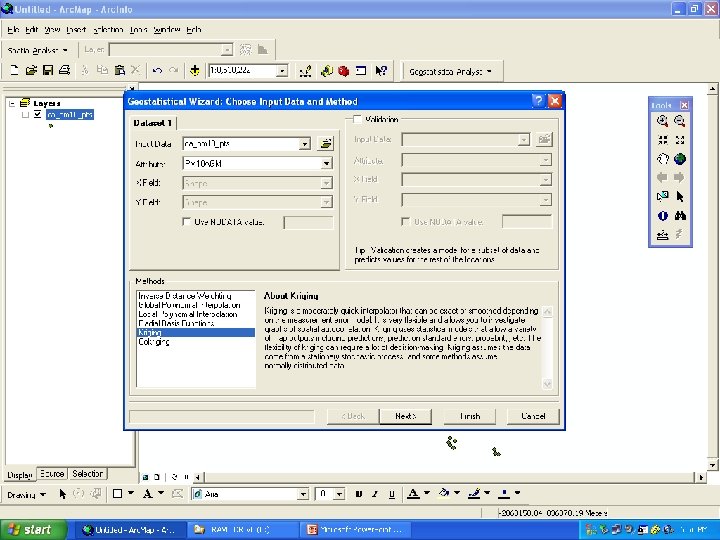Check Use NODATA value in Dataset 1
The width and height of the screenshot is (720, 540).
click(x=186, y=222)
